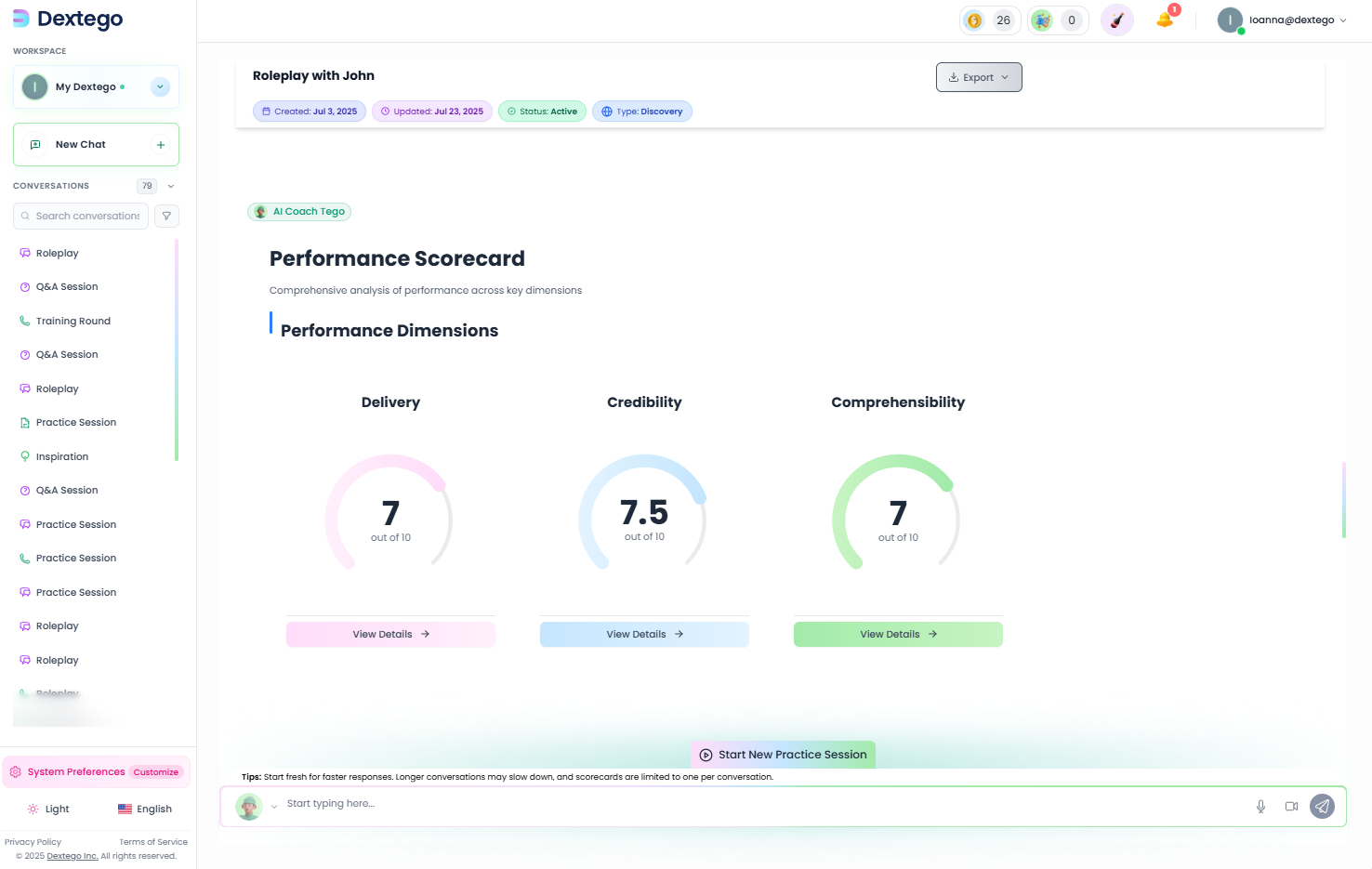Expand the My Dextego workspace dropdown
The width and height of the screenshot is (1372, 869).
[x=160, y=87]
